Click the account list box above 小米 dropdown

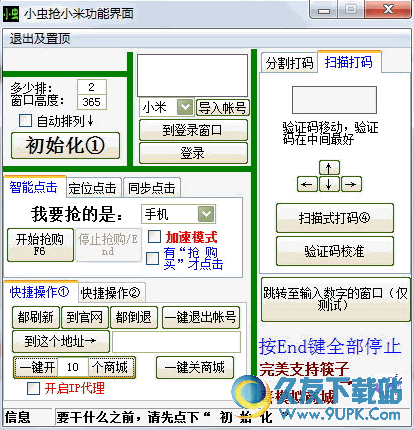click(193, 75)
